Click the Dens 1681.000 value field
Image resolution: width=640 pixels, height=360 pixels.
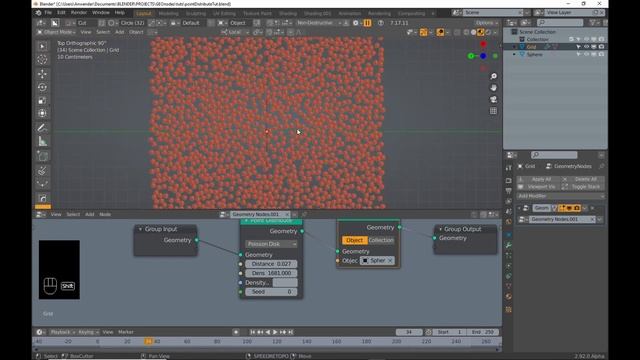tap(271, 273)
